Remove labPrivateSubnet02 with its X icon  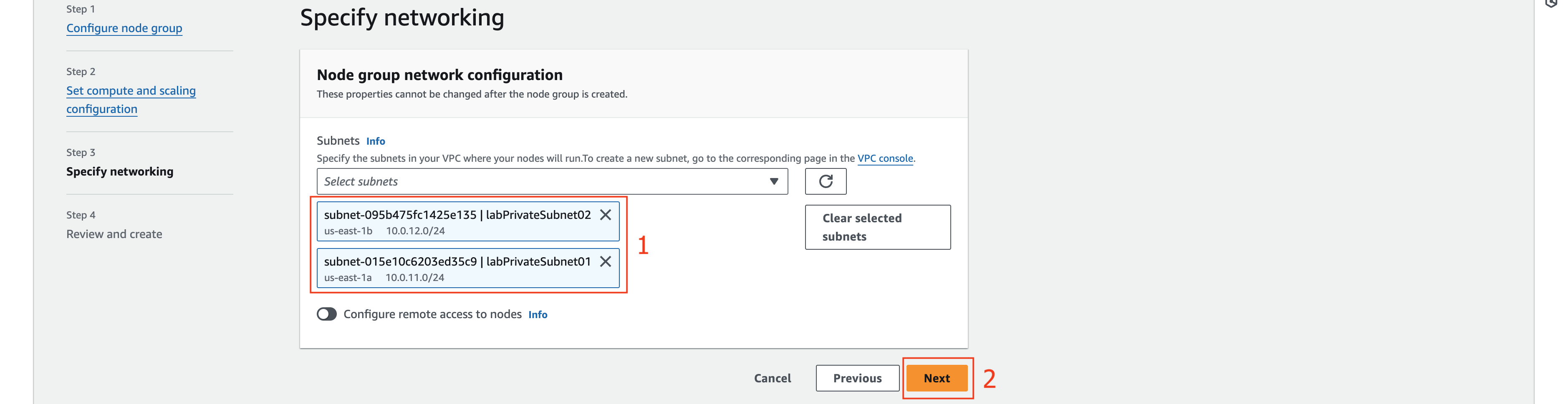pos(605,215)
